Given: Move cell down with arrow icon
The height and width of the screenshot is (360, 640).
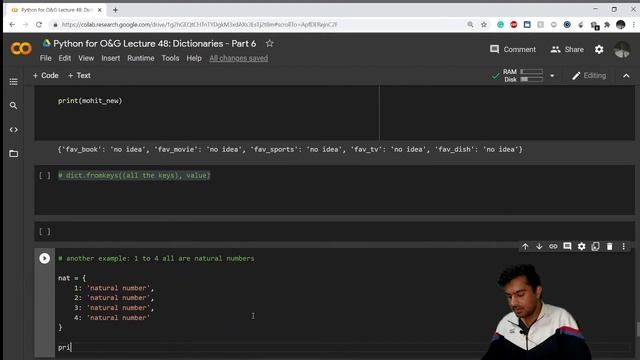Looking at the screenshot, I should [x=539, y=247].
